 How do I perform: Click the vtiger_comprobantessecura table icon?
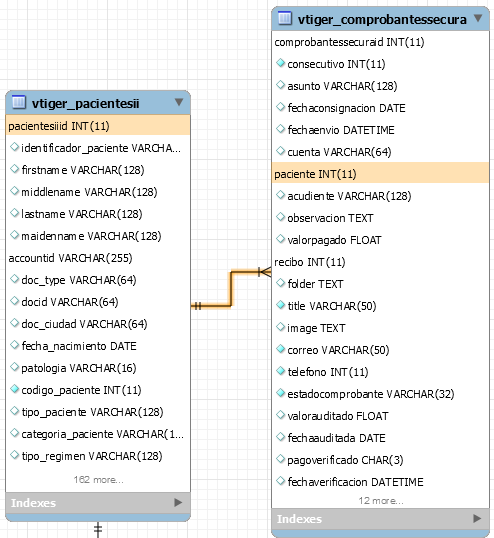284,18
